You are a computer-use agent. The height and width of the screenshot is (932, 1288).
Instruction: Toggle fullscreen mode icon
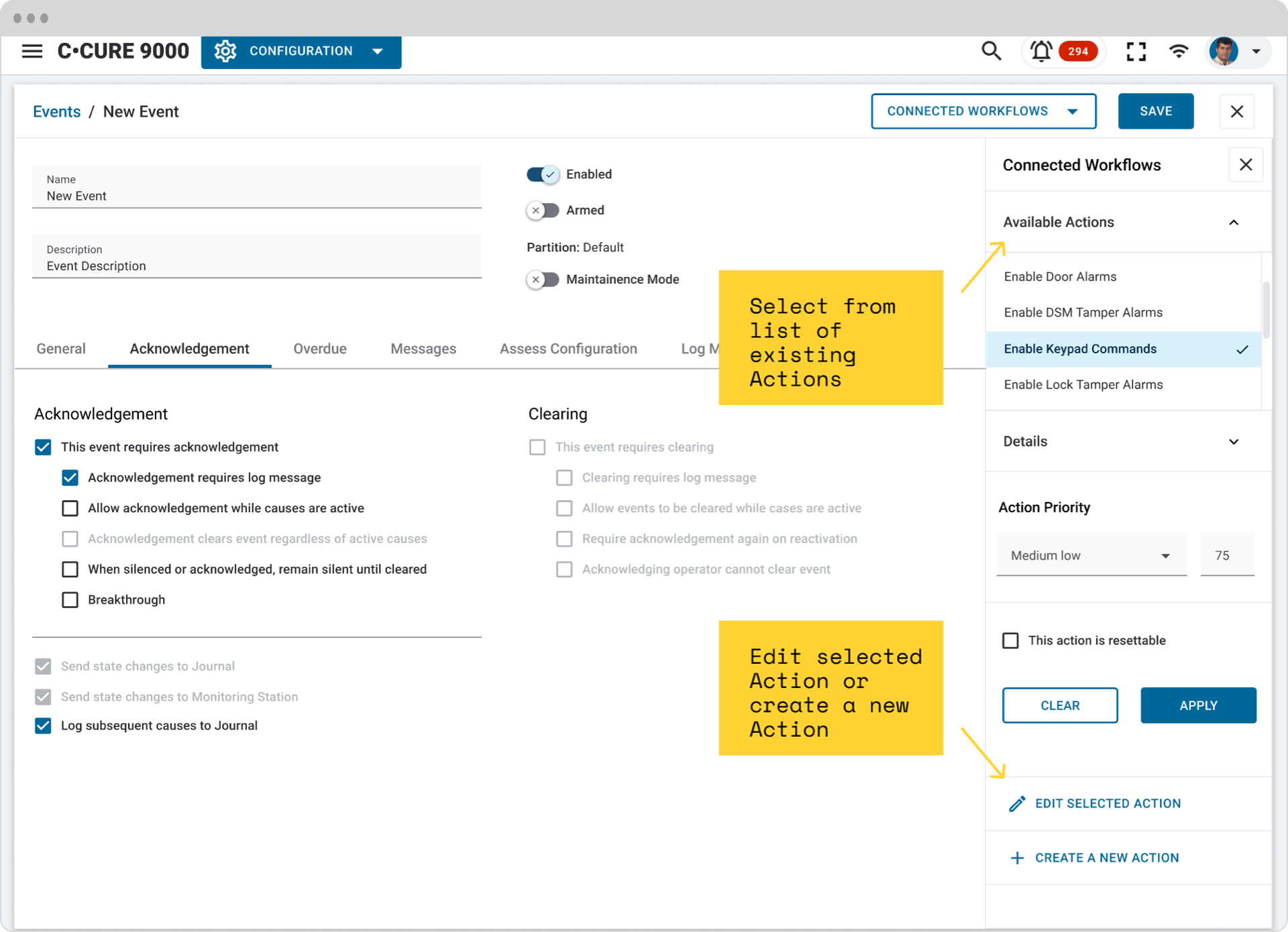tap(1136, 51)
